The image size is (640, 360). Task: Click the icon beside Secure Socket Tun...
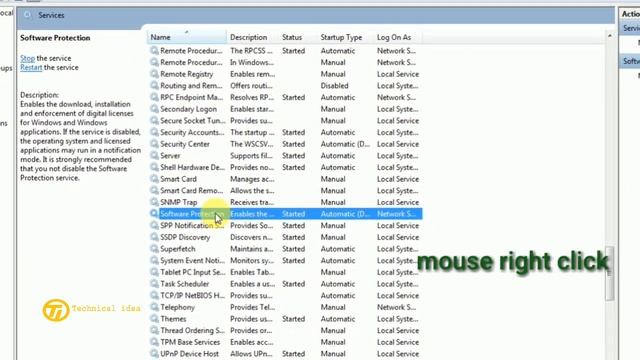coord(154,121)
